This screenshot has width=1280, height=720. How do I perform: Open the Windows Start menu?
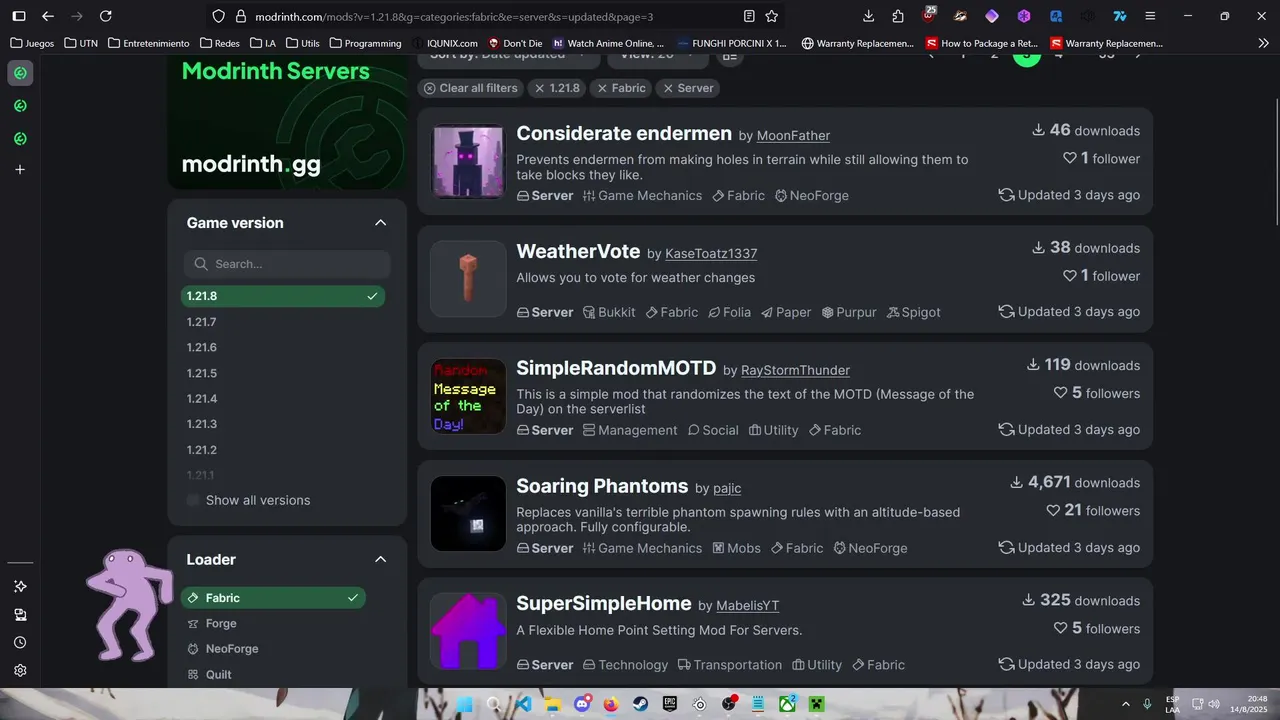click(x=463, y=704)
